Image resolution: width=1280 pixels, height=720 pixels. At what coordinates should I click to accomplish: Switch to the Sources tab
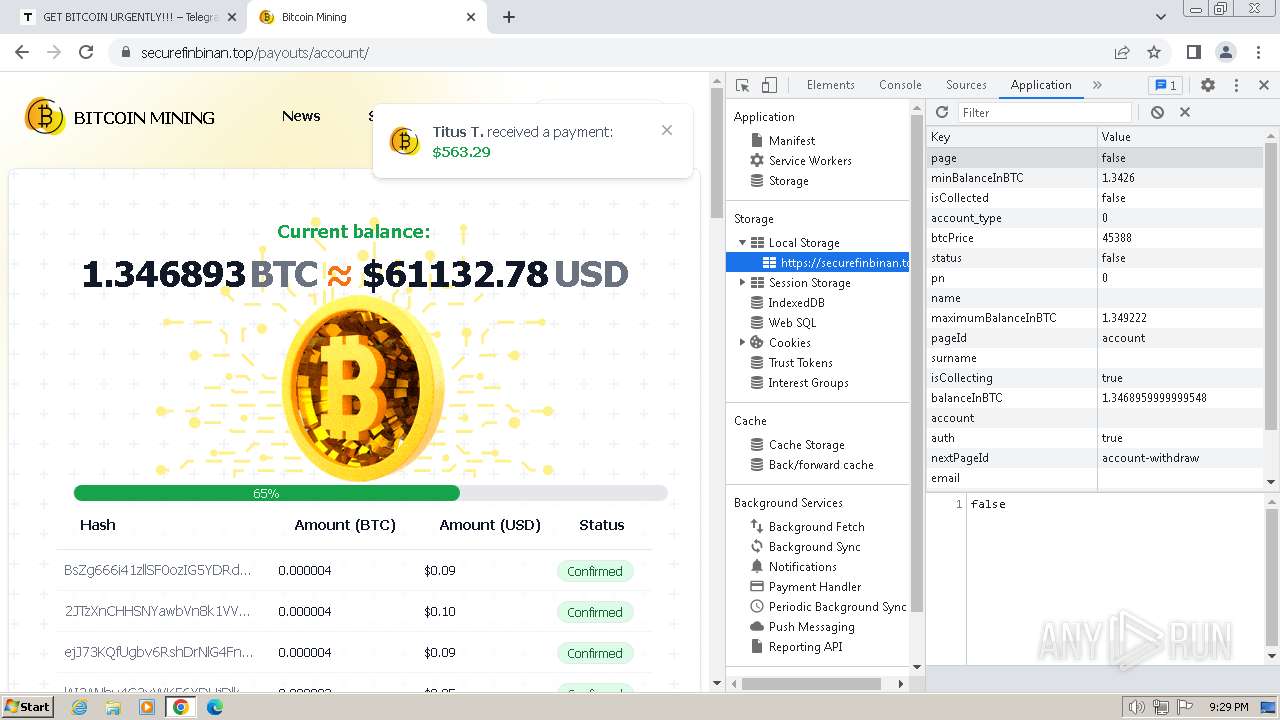[966, 85]
